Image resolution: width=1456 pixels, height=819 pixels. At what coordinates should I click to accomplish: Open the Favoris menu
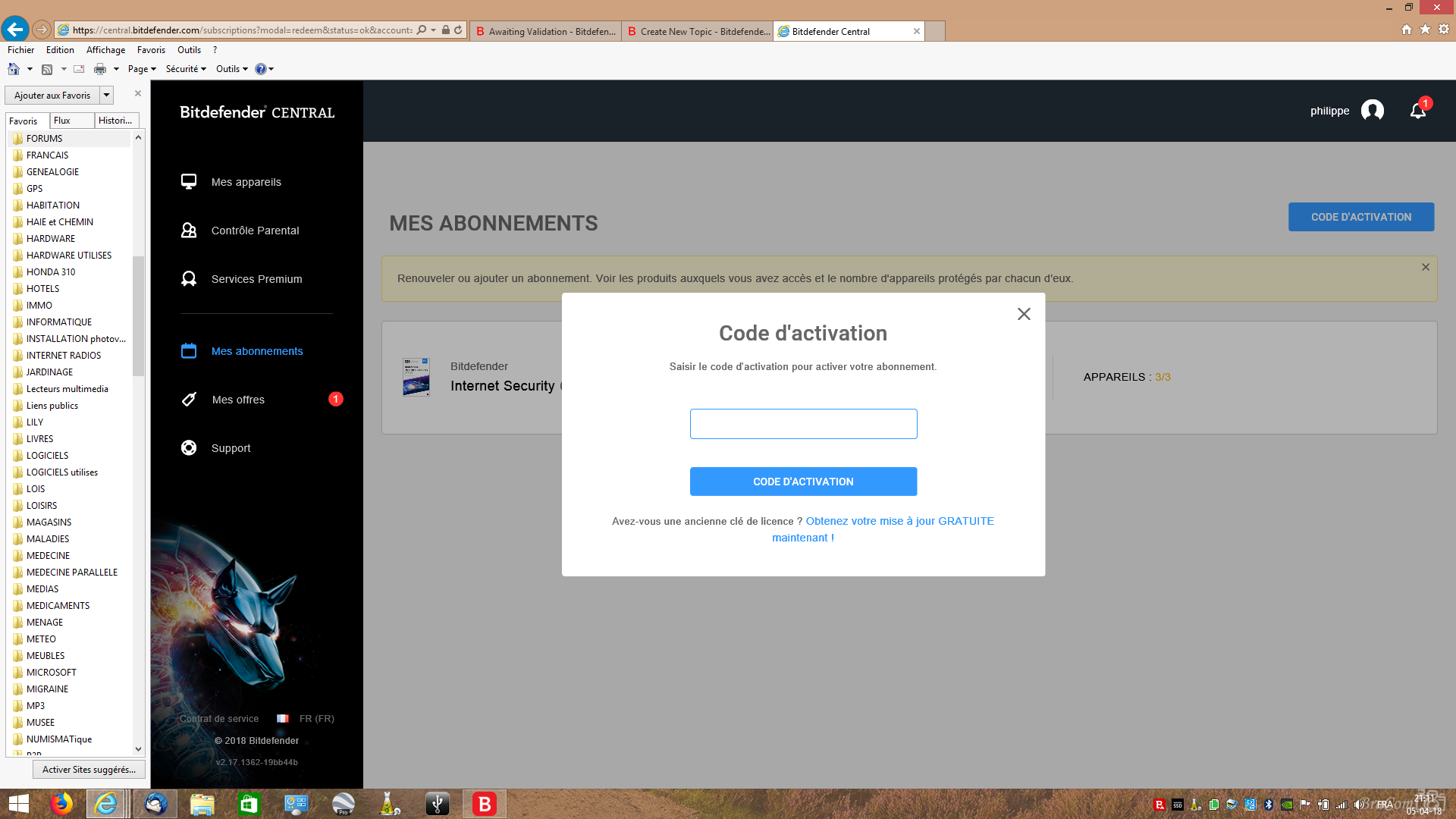(x=151, y=50)
